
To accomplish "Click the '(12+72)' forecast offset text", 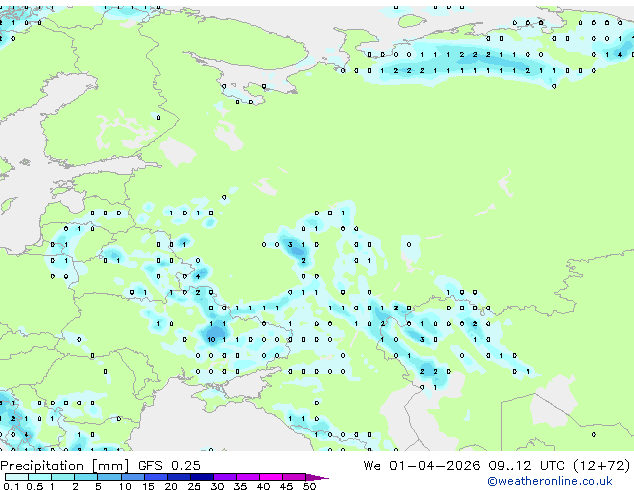I will coord(601,466).
